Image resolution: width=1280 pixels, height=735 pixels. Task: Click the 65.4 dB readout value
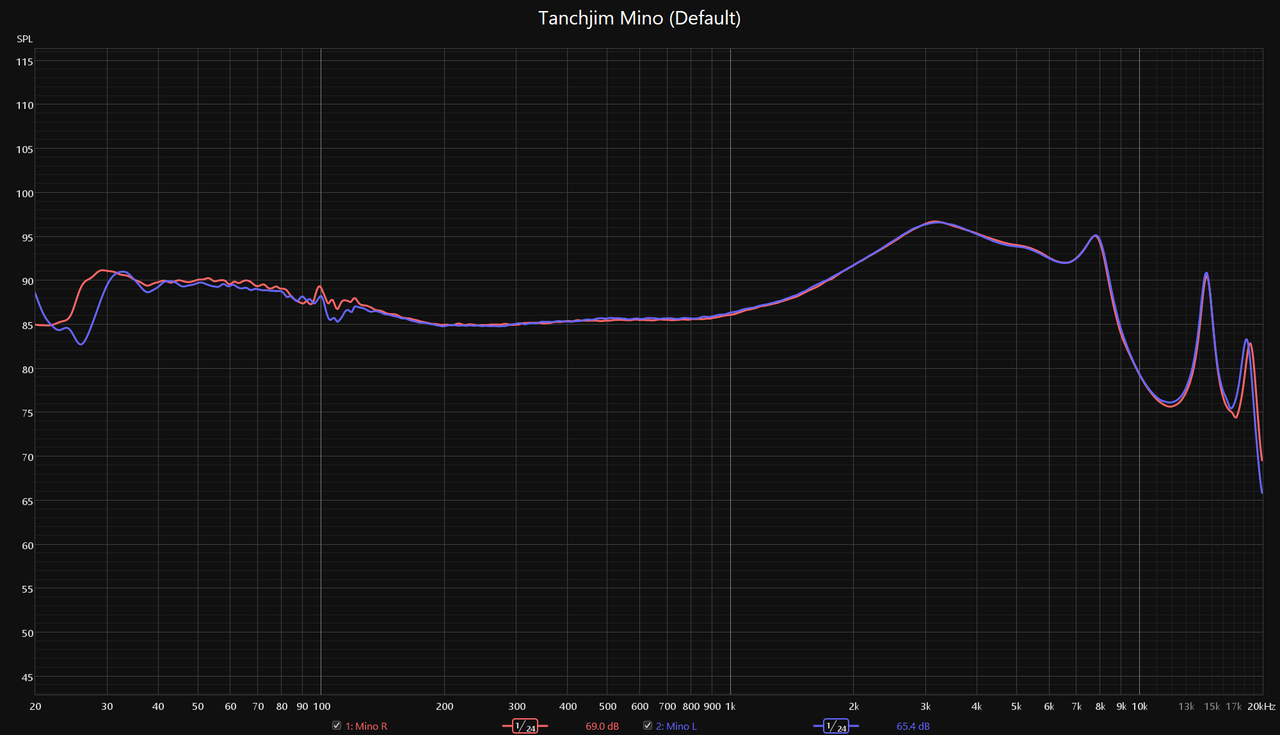[913, 726]
